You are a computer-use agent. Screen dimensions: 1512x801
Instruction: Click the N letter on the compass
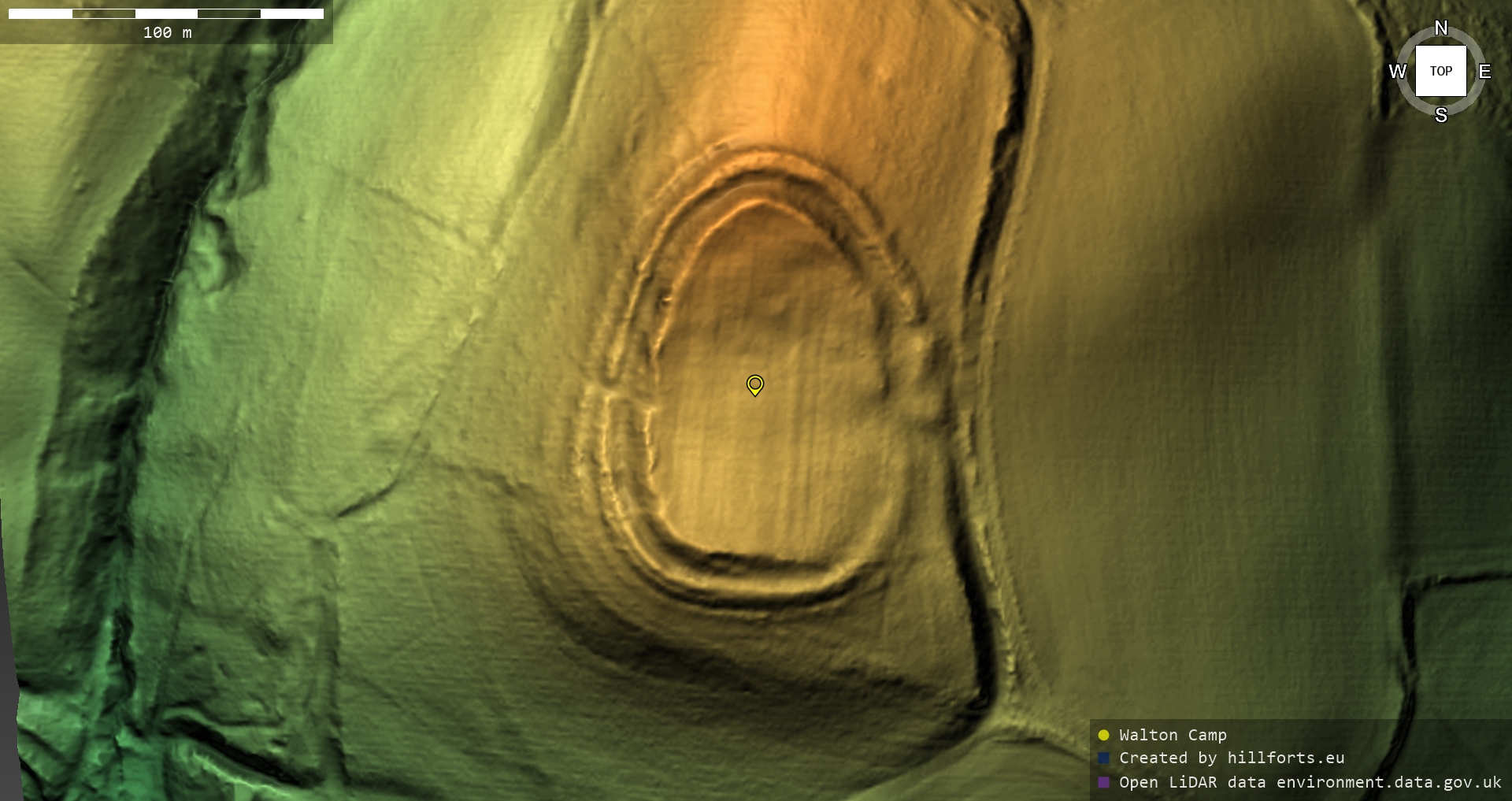[1440, 28]
